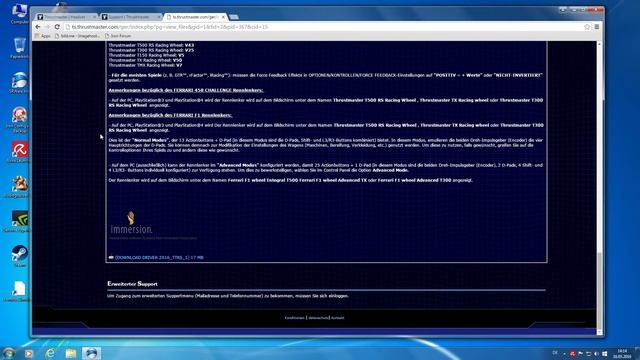
Task: Open the Datenschutz footer link
Action: coord(318,318)
